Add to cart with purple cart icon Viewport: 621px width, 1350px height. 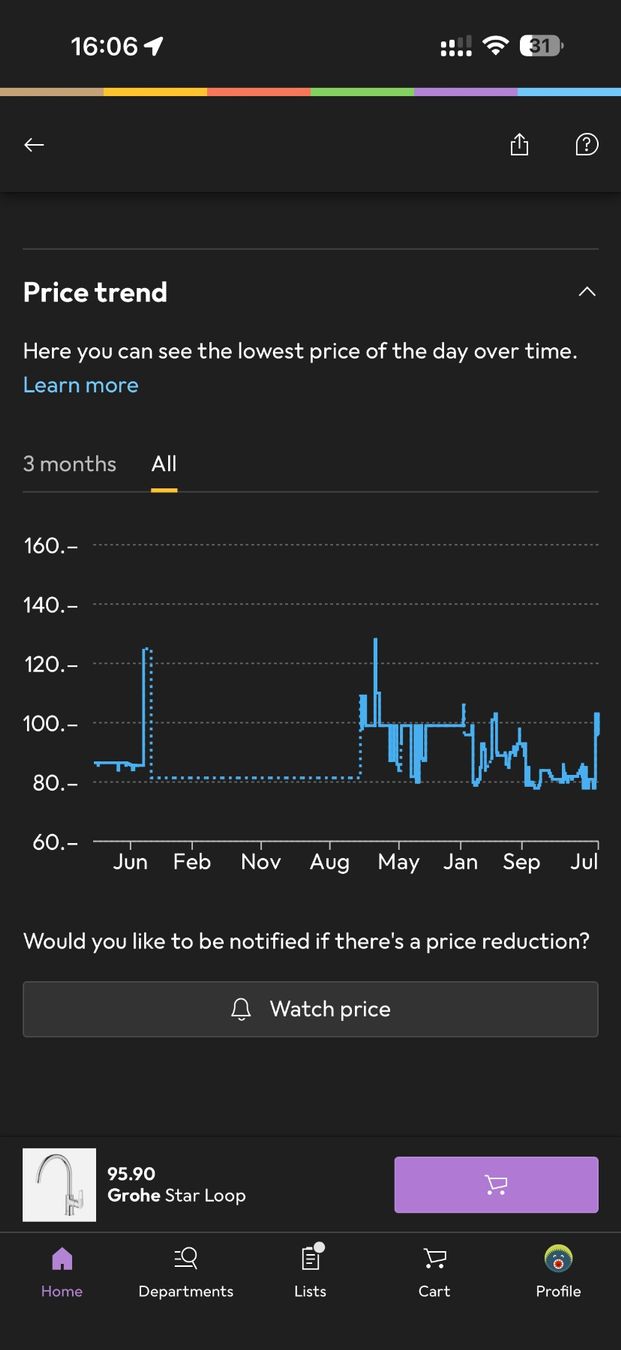pos(496,1185)
